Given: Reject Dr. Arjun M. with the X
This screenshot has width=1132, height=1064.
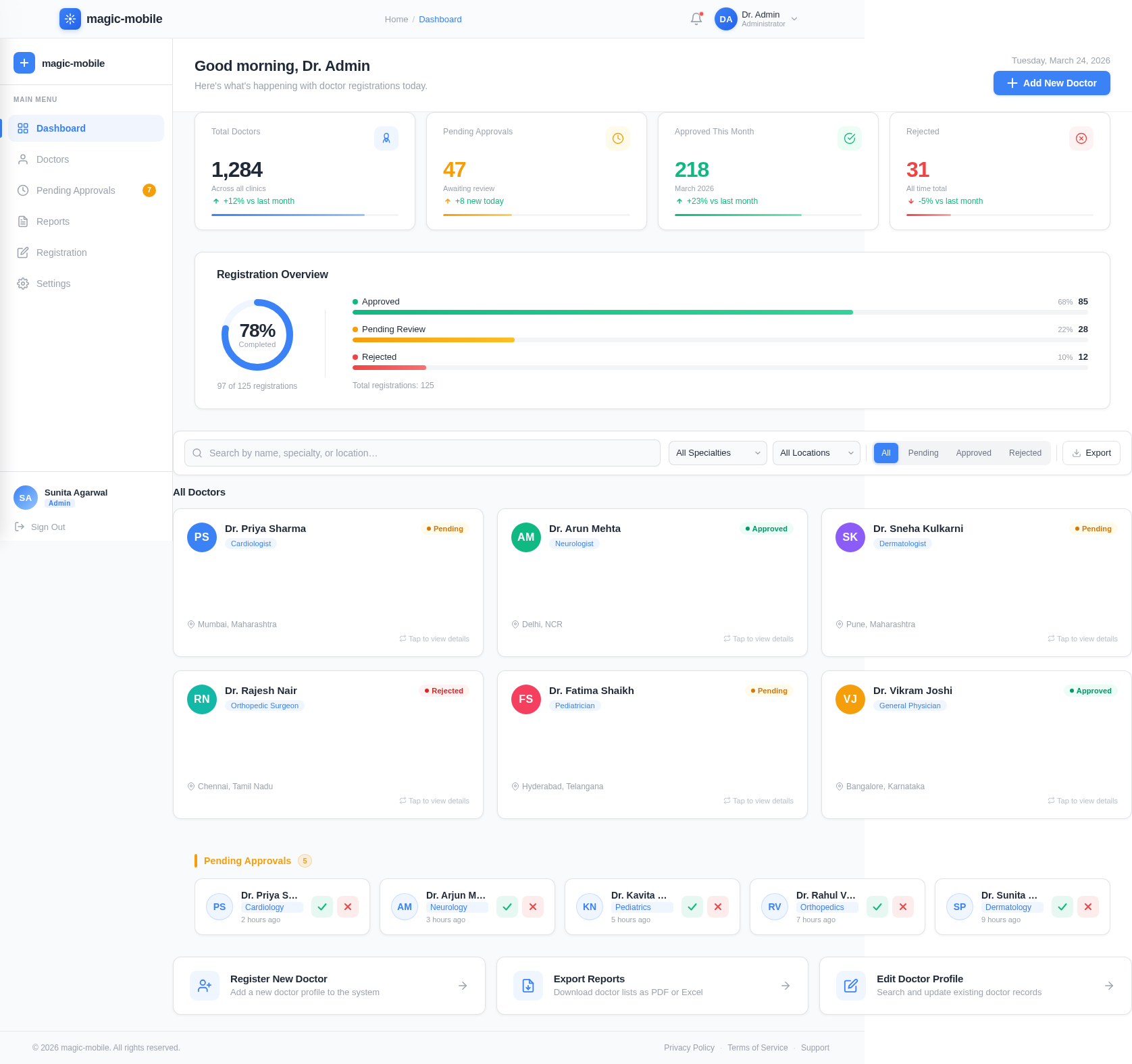Looking at the screenshot, I should click(x=533, y=907).
